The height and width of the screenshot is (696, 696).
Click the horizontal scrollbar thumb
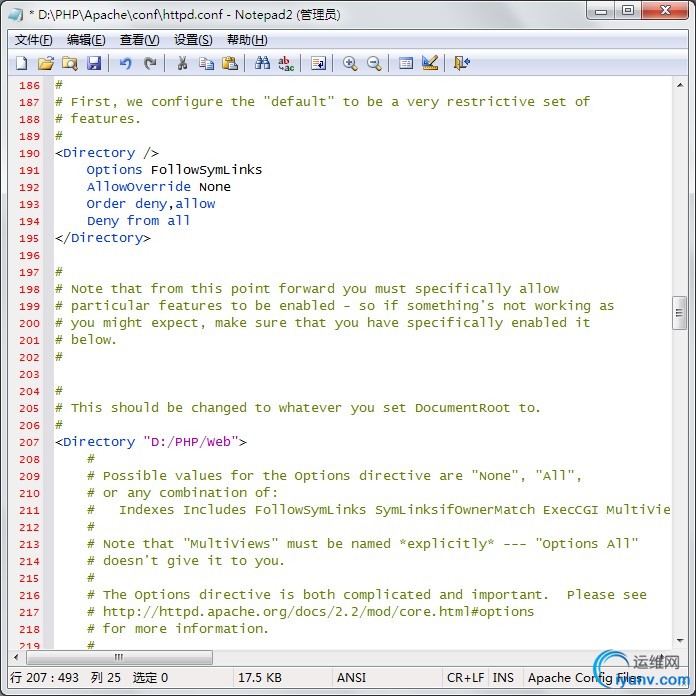tap(119, 657)
